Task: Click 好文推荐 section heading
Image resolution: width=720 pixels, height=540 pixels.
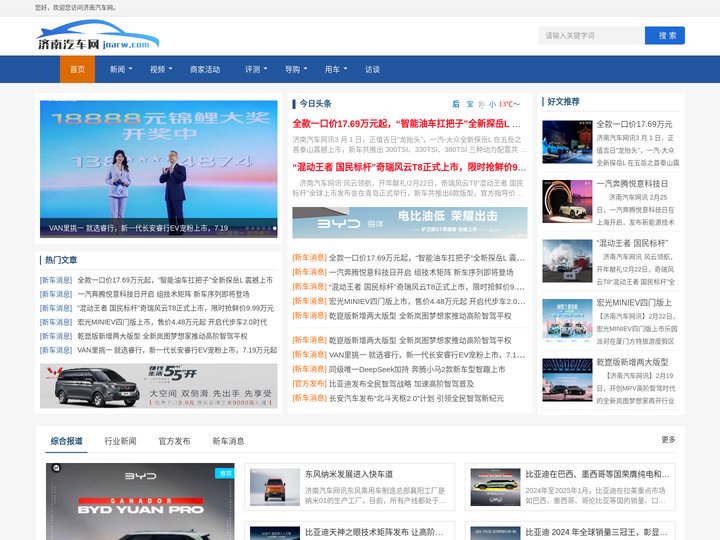Action: 563,101
